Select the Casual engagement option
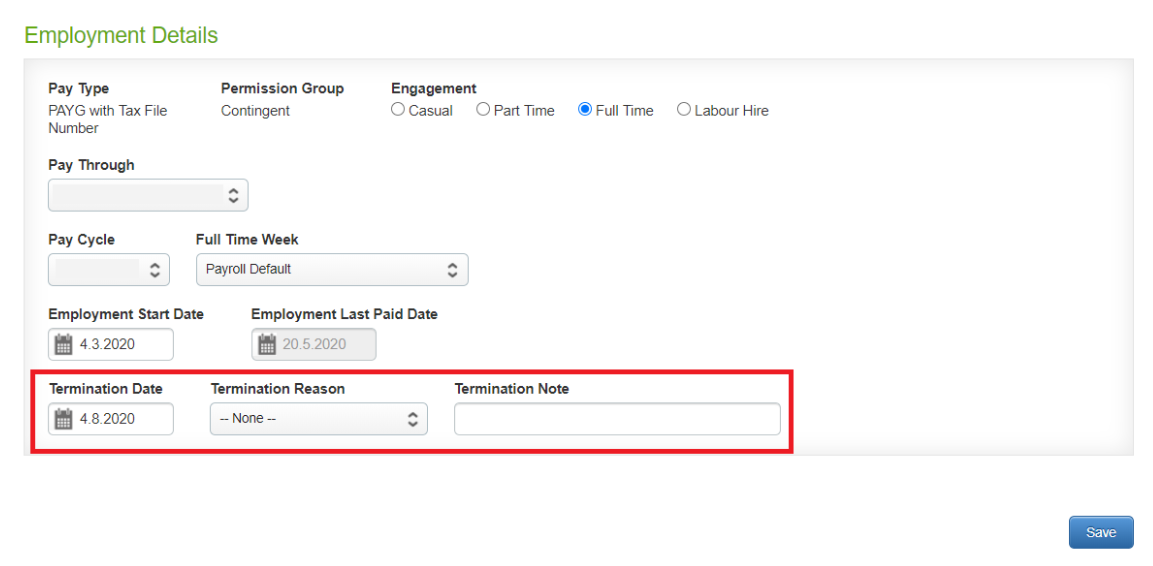Screen dimensions: 1153x566 click(398, 110)
